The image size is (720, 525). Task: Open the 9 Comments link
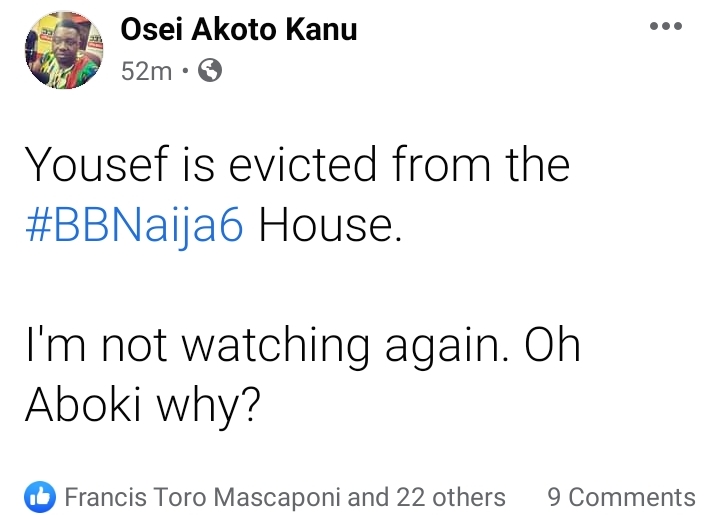(621, 497)
